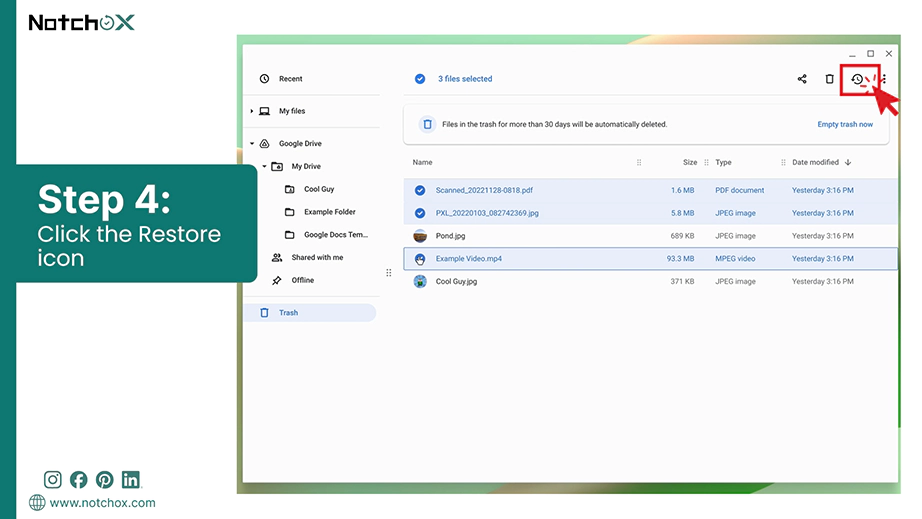Open the Pinterest icon link
The height and width of the screenshot is (519, 922).
click(105, 480)
